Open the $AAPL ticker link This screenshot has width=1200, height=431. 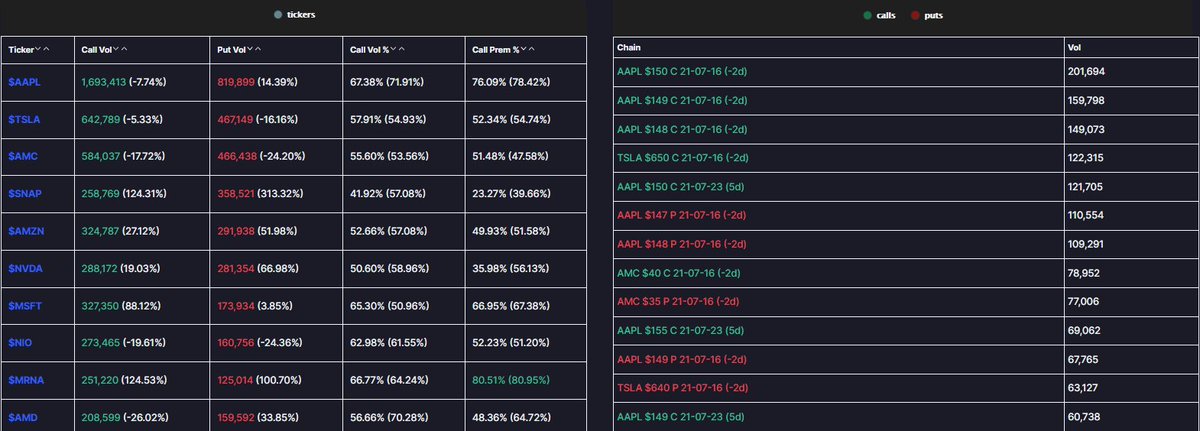click(23, 82)
